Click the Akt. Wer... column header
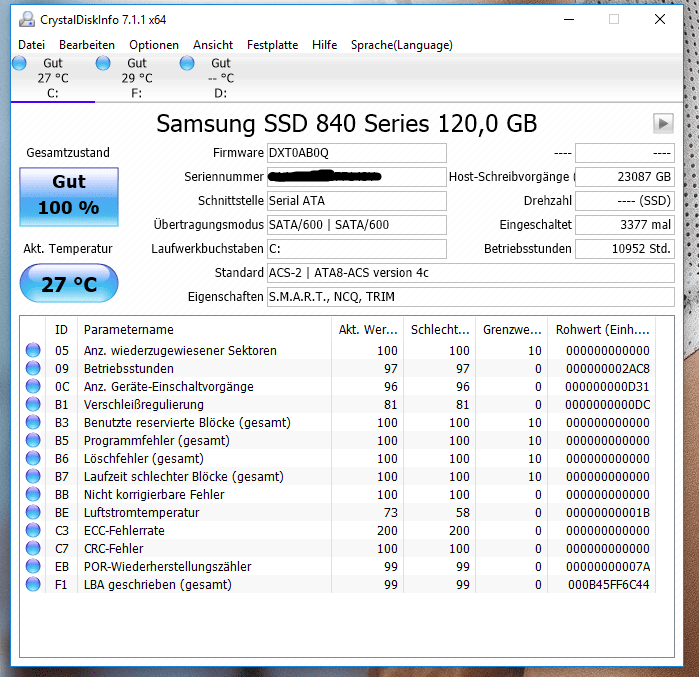The height and width of the screenshot is (677, 699). point(368,330)
